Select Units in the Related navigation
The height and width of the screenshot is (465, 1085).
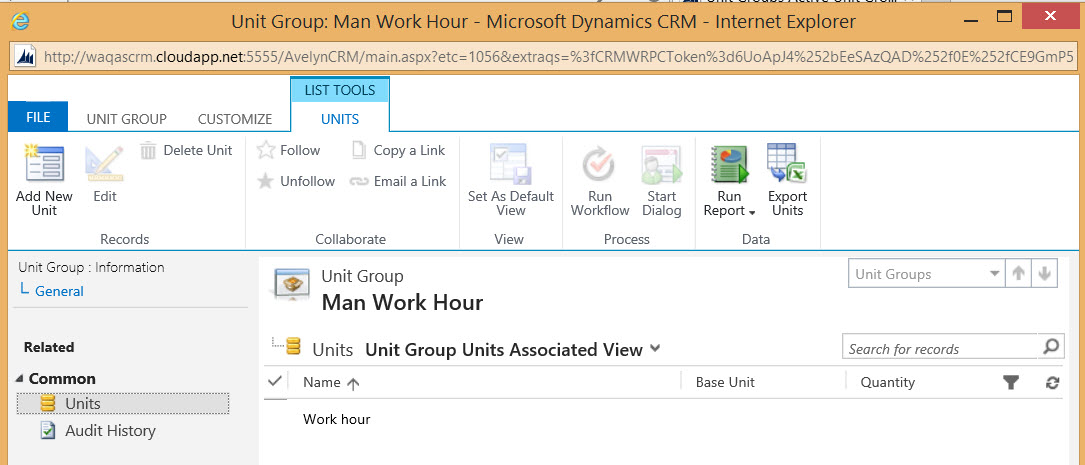coord(123,403)
